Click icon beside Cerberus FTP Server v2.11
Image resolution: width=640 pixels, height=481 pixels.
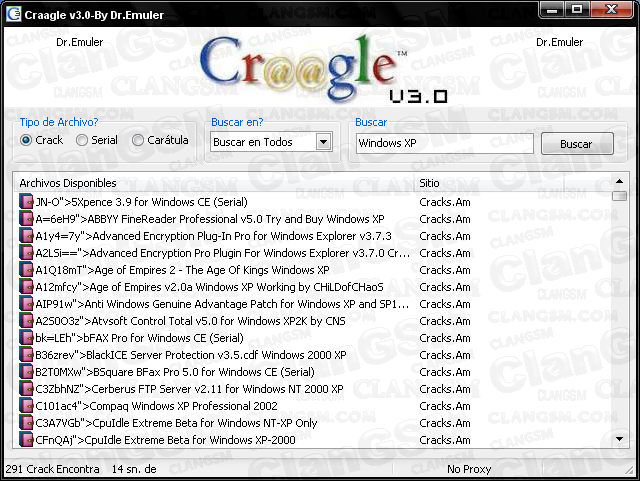pos(26,389)
